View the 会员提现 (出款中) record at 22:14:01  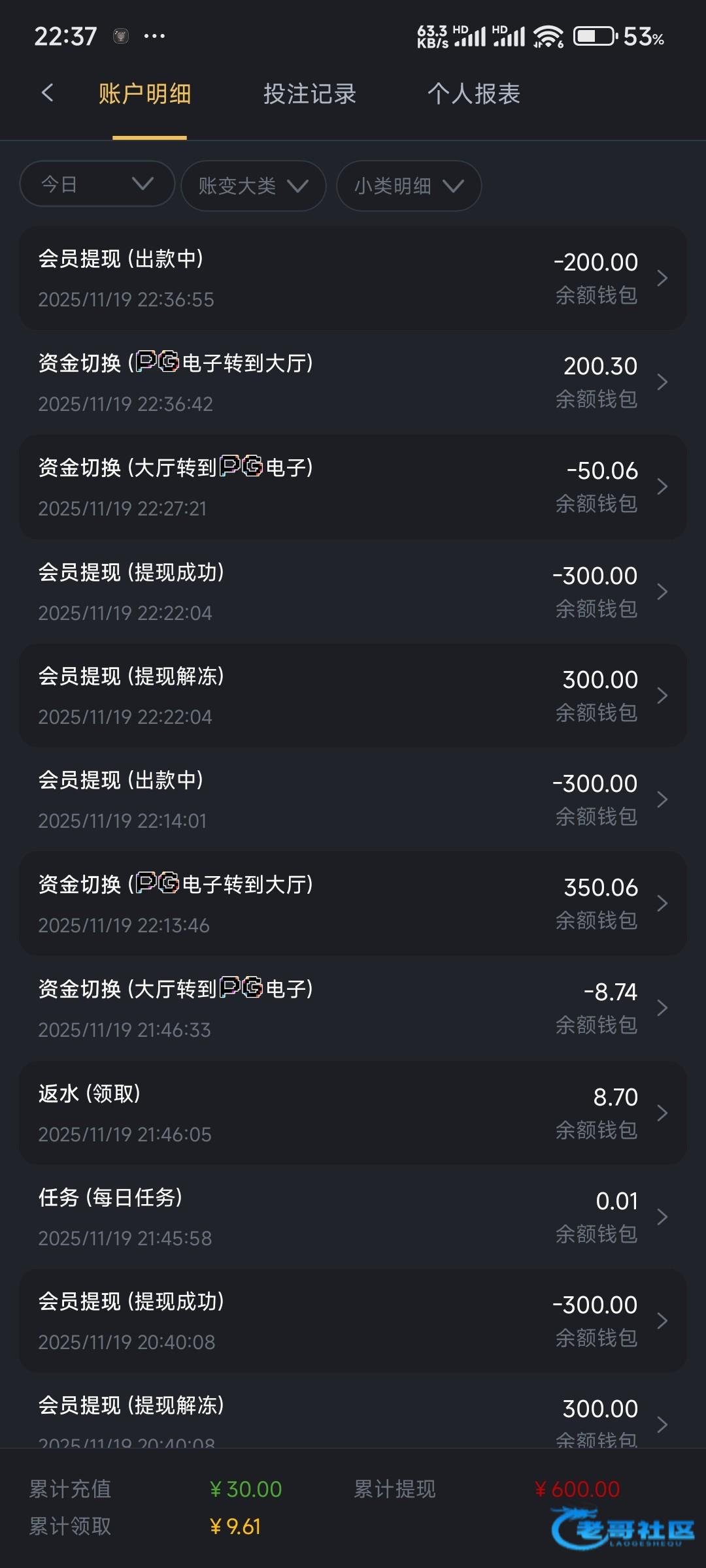tap(353, 800)
